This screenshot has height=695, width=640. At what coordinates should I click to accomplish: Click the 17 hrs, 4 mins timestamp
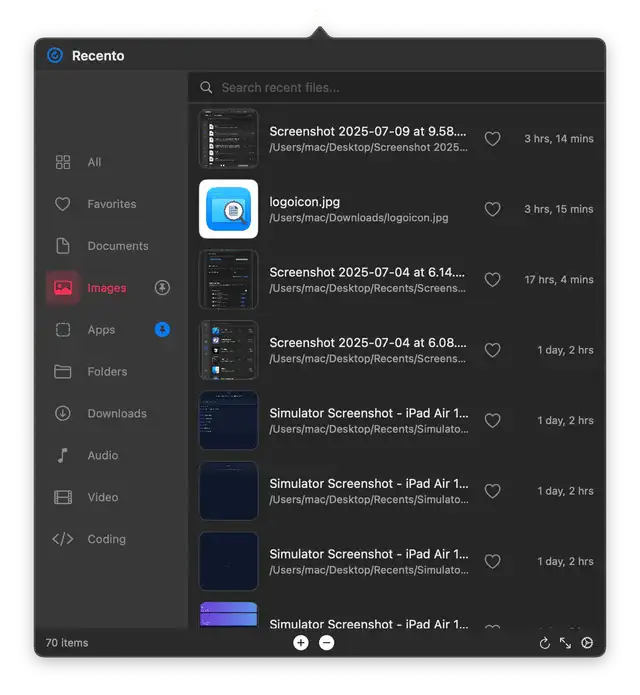coord(558,279)
